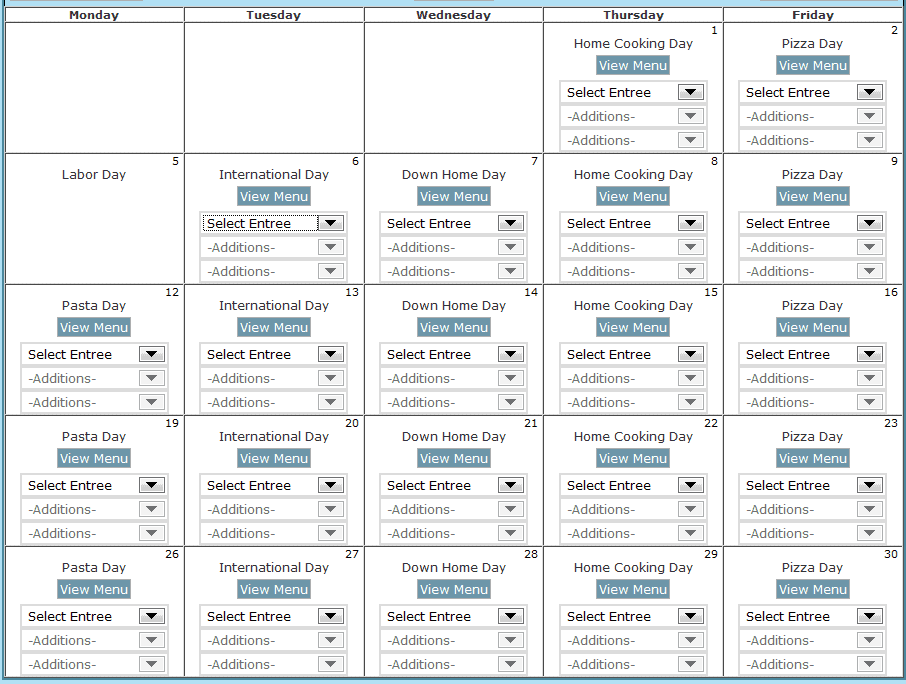
Task: Show the menu for Down Home Day 14th
Action: pos(453,327)
